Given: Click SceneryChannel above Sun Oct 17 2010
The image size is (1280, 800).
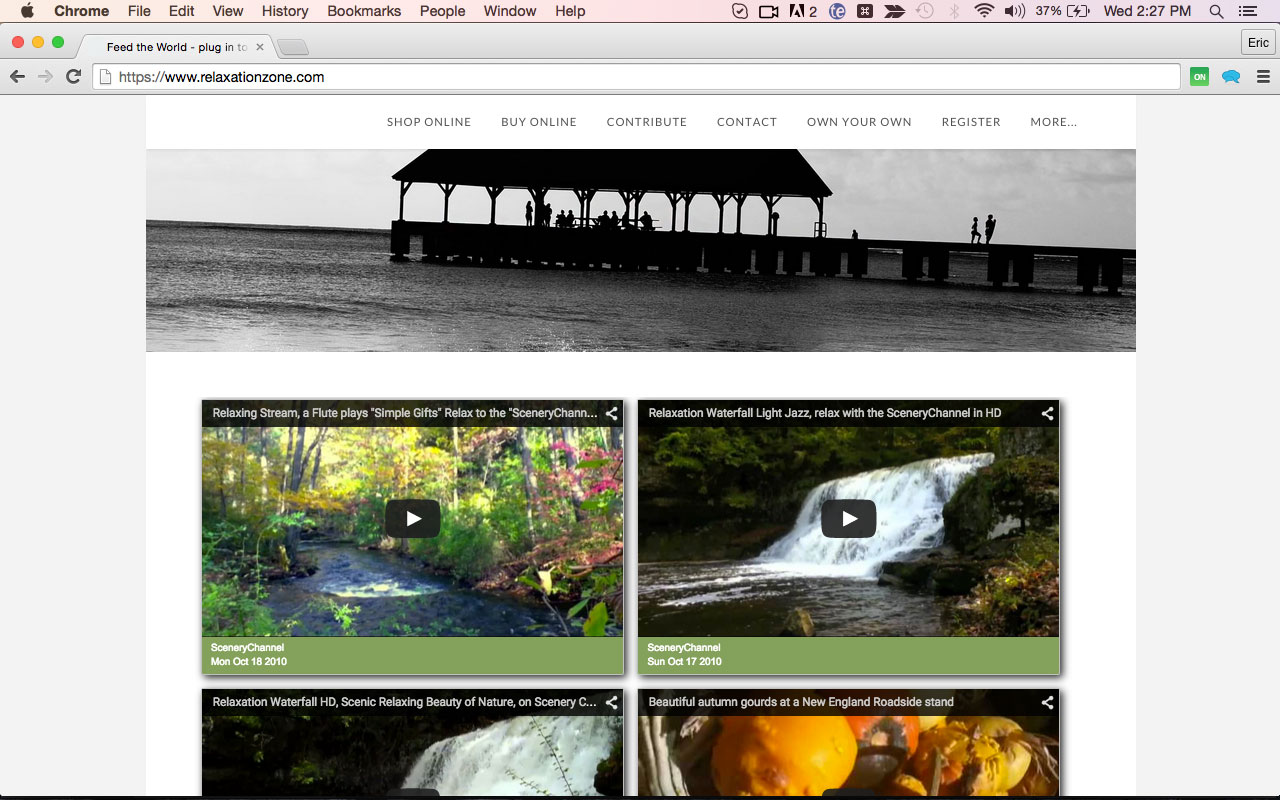Looking at the screenshot, I should point(683,648).
